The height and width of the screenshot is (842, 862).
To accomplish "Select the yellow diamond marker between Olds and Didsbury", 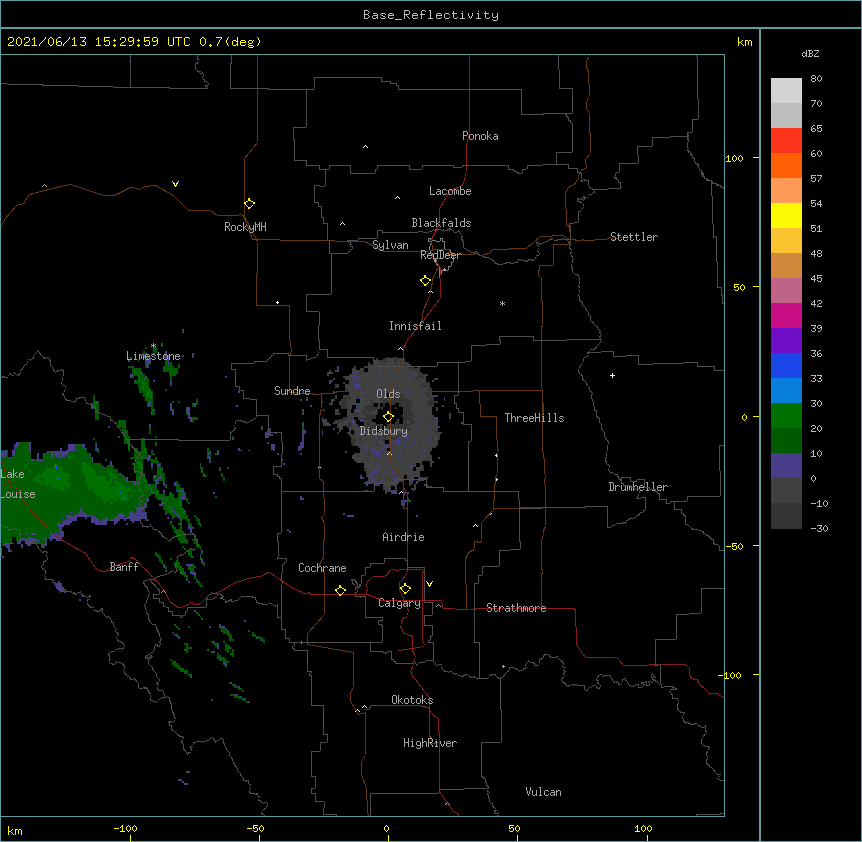I will click(388, 417).
